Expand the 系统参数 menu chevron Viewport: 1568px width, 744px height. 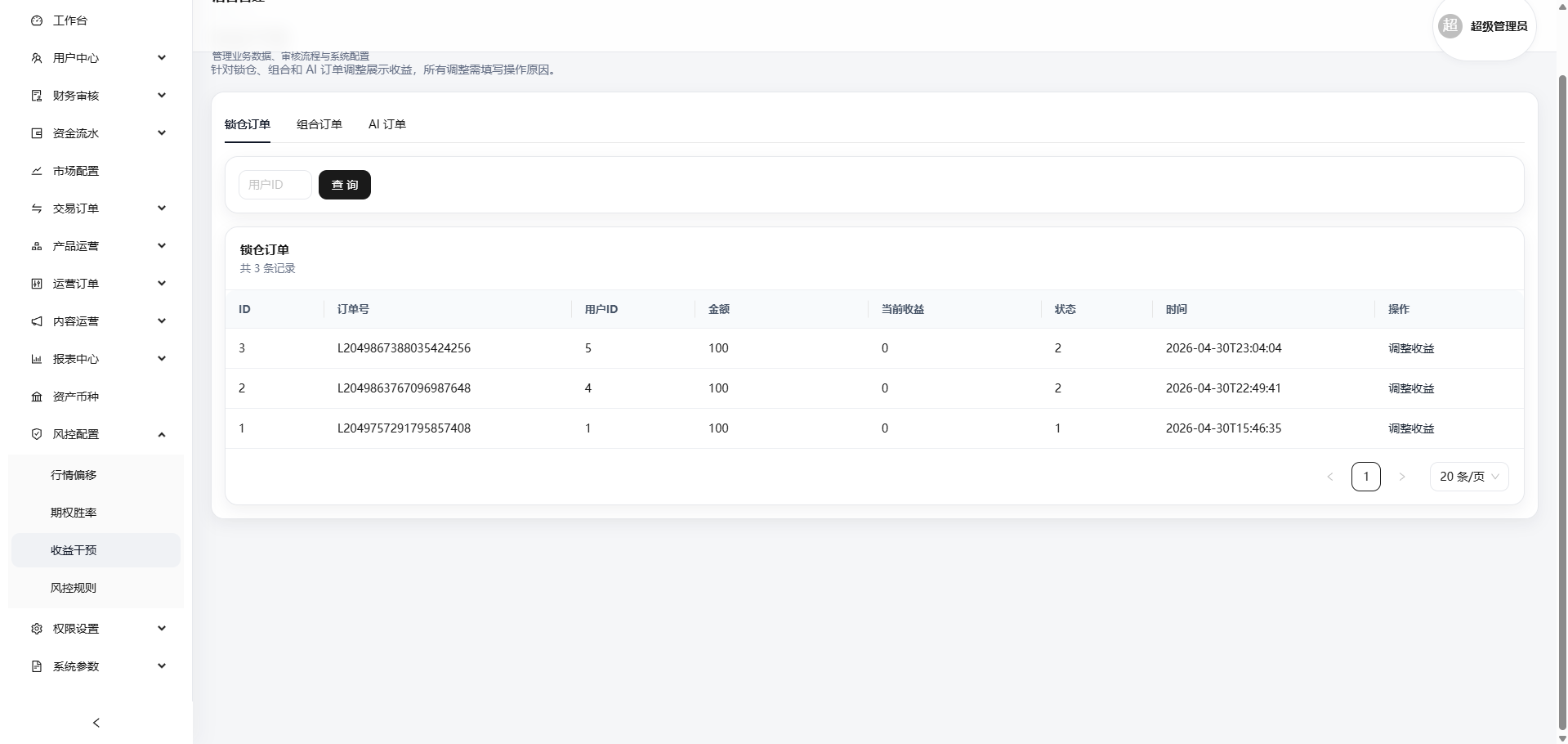pyautogui.click(x=162, y=666)
